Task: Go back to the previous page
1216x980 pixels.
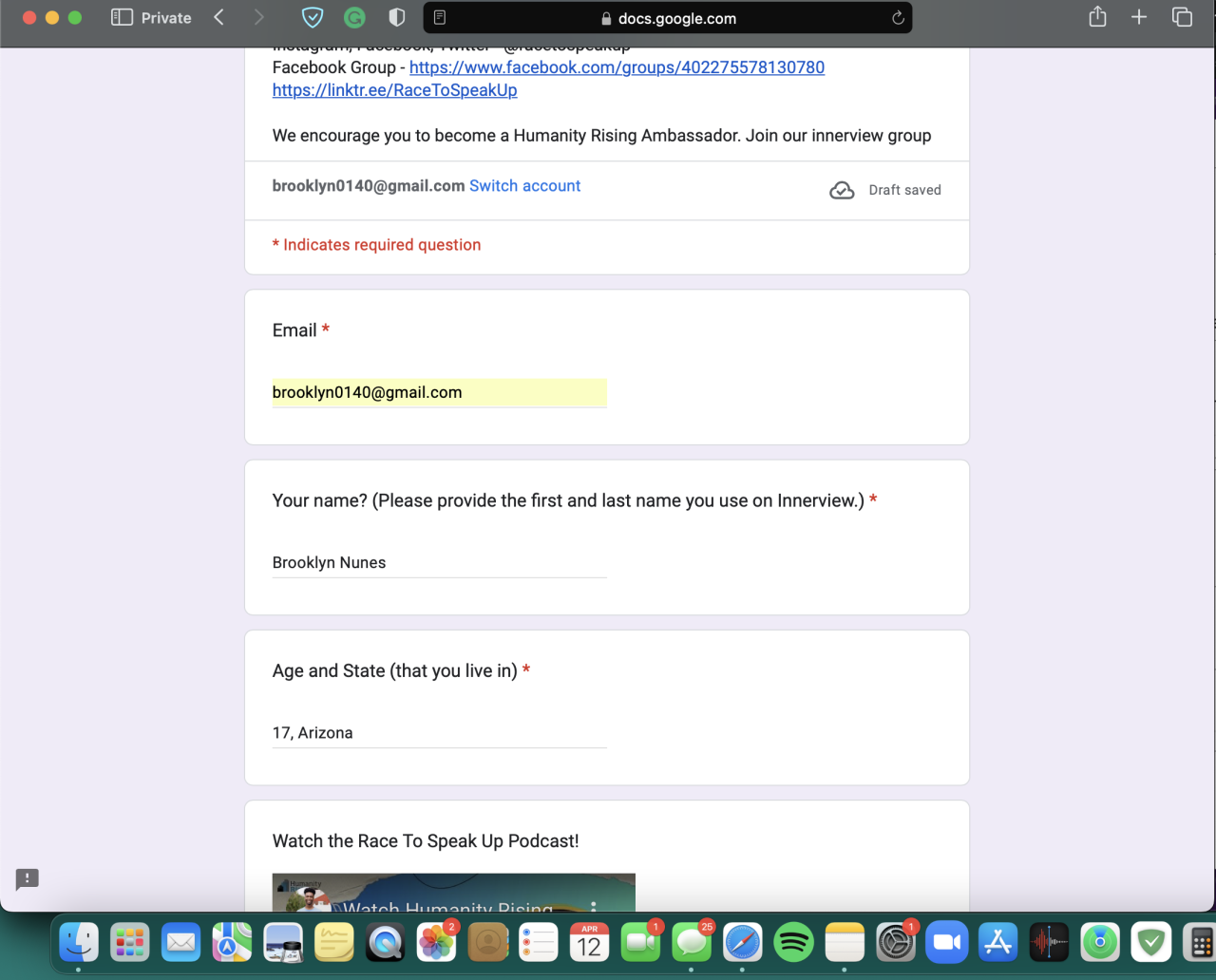Action: [219, 17]
